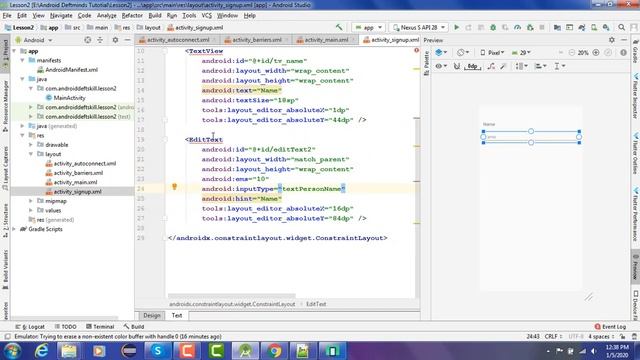Open the SDK Manager icon
The height and width of the screenshot is (360, 640).
(606, 27)
